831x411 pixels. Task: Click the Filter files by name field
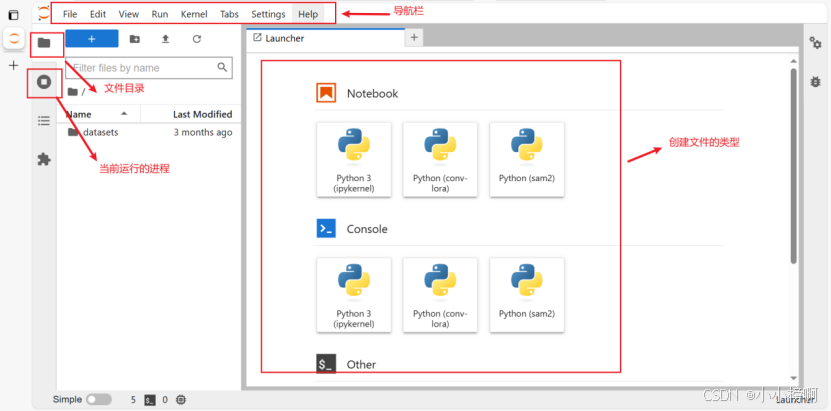pos(149,68)
